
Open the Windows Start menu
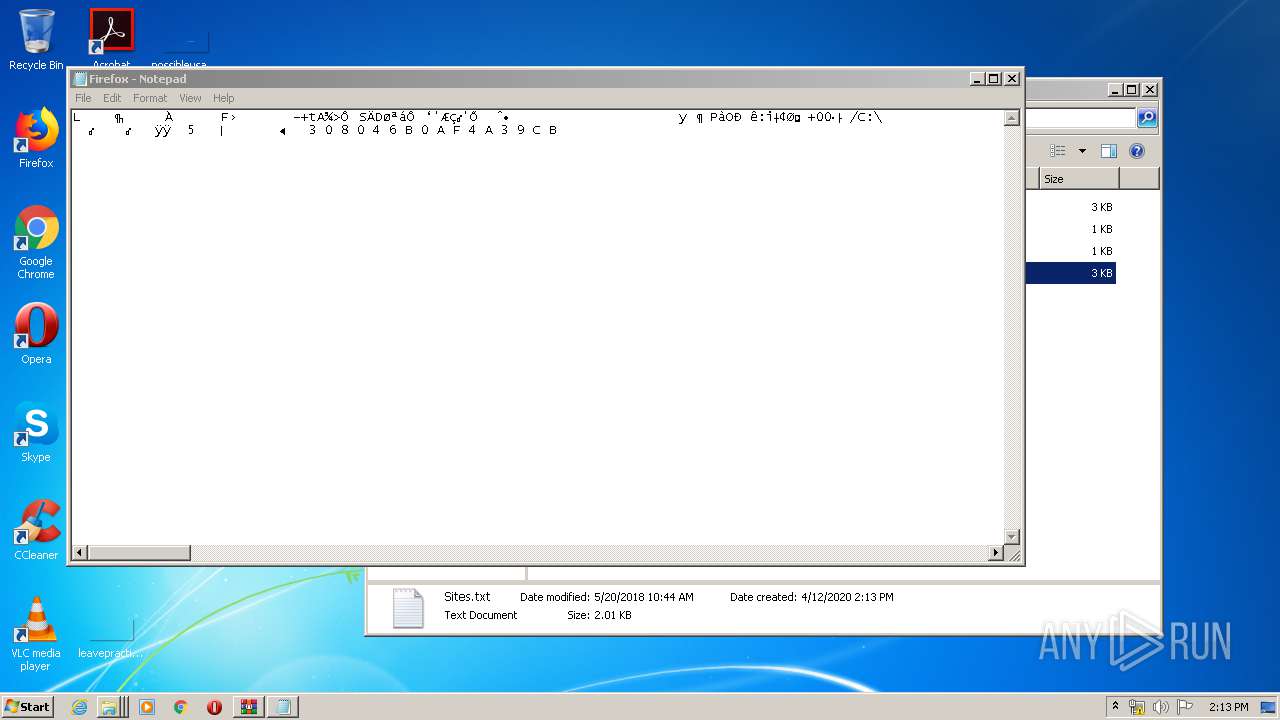tap(28, 707)
